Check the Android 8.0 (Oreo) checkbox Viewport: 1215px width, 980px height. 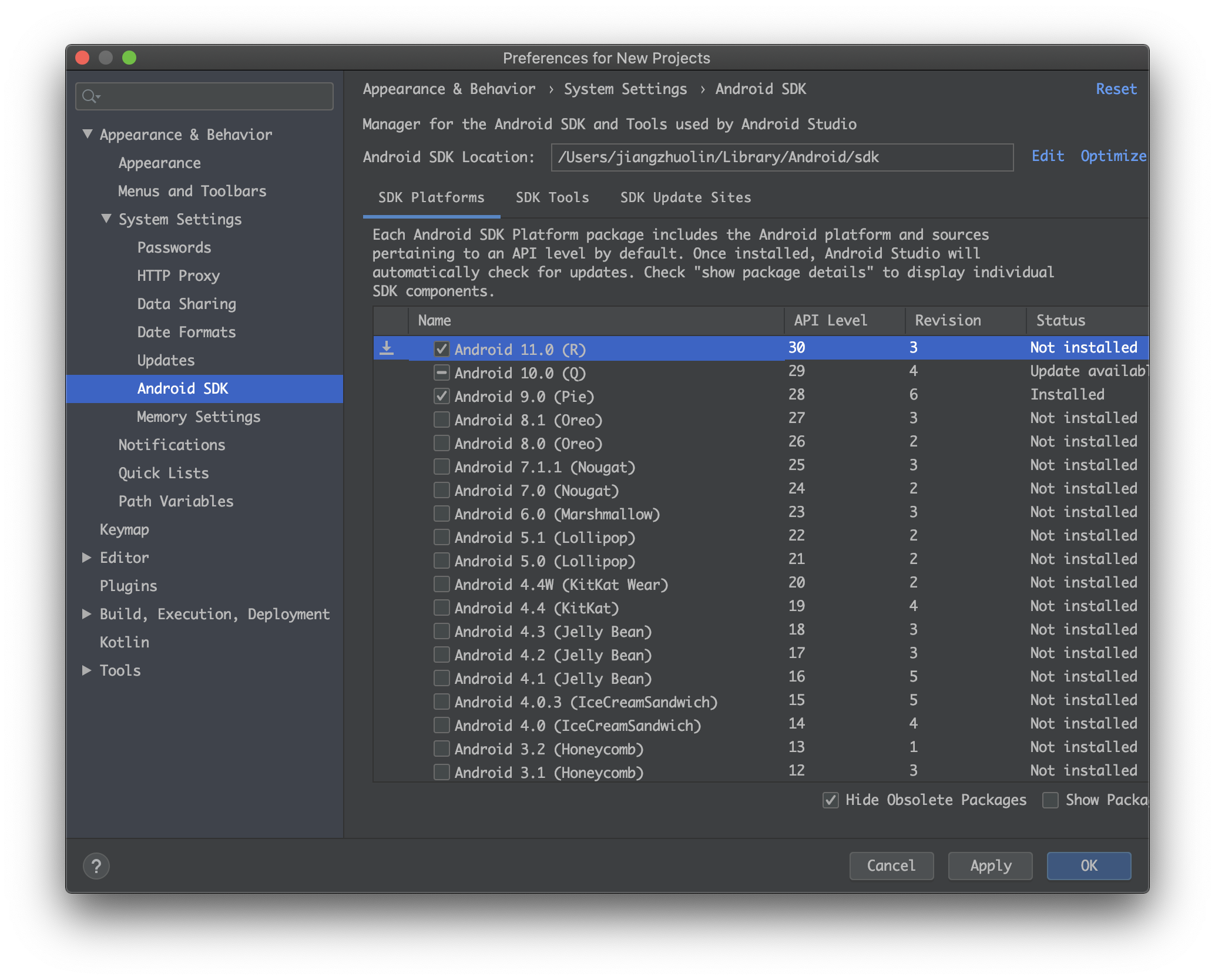[441, 443]
